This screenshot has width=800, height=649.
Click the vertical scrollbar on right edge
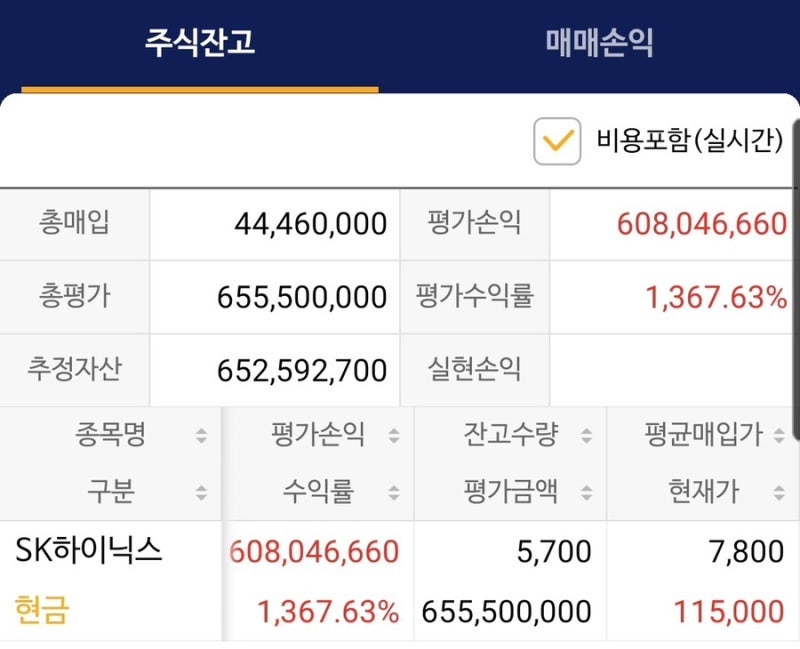[796, 279]
